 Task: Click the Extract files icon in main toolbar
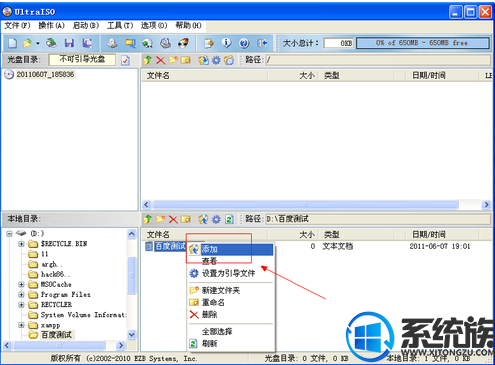[x=209, y=43]
